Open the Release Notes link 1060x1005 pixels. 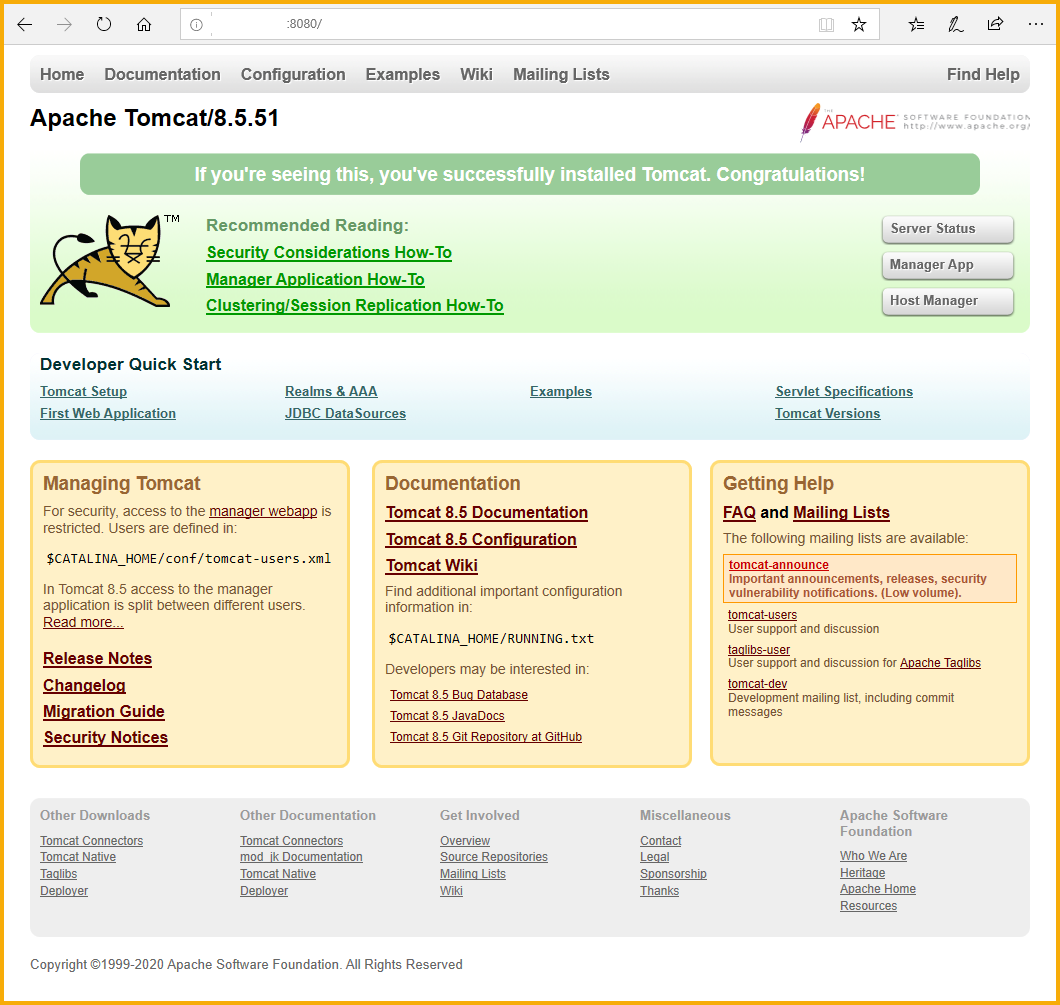(x=97, y=658)
